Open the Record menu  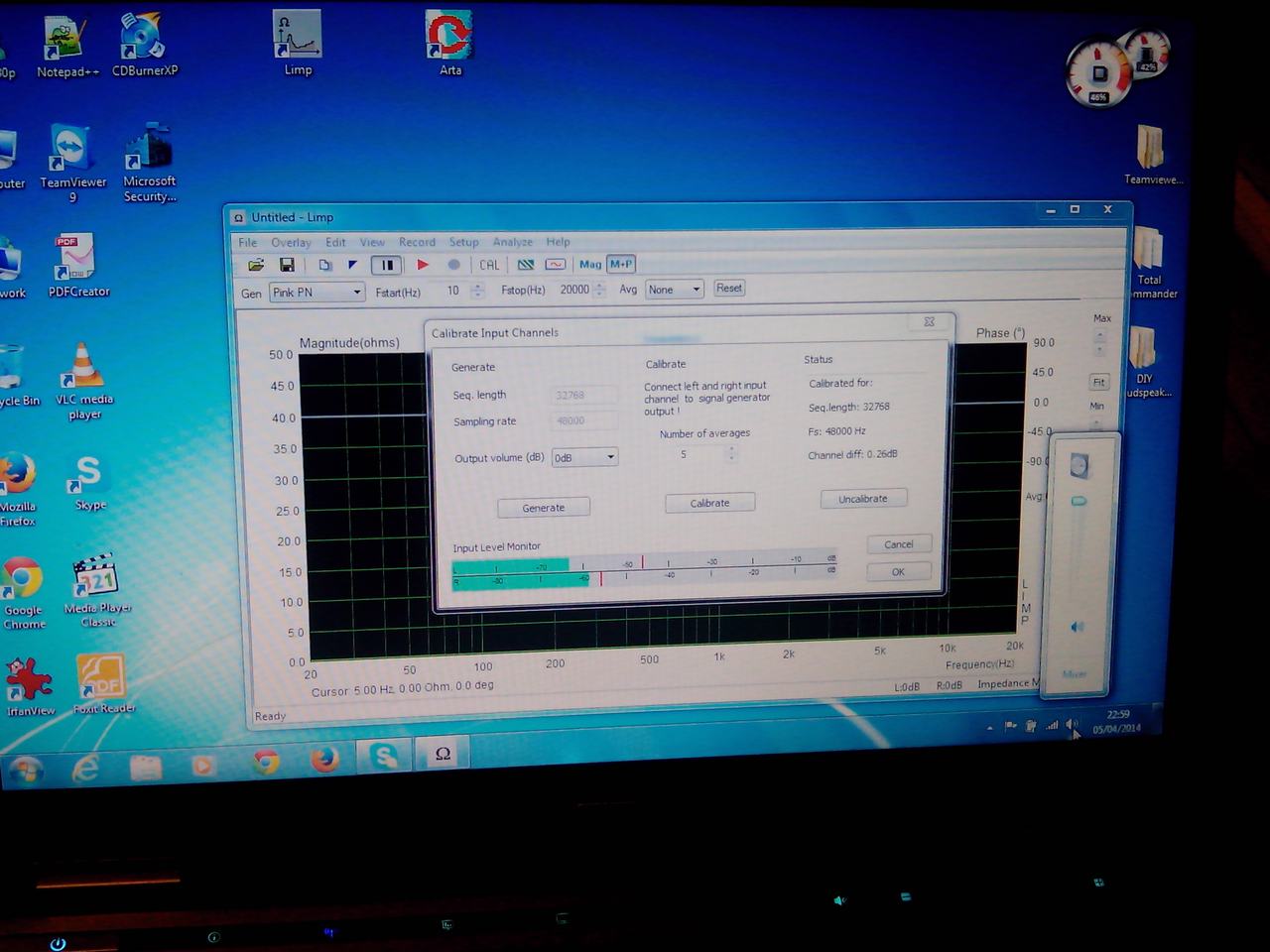click(x=417, y=242)
